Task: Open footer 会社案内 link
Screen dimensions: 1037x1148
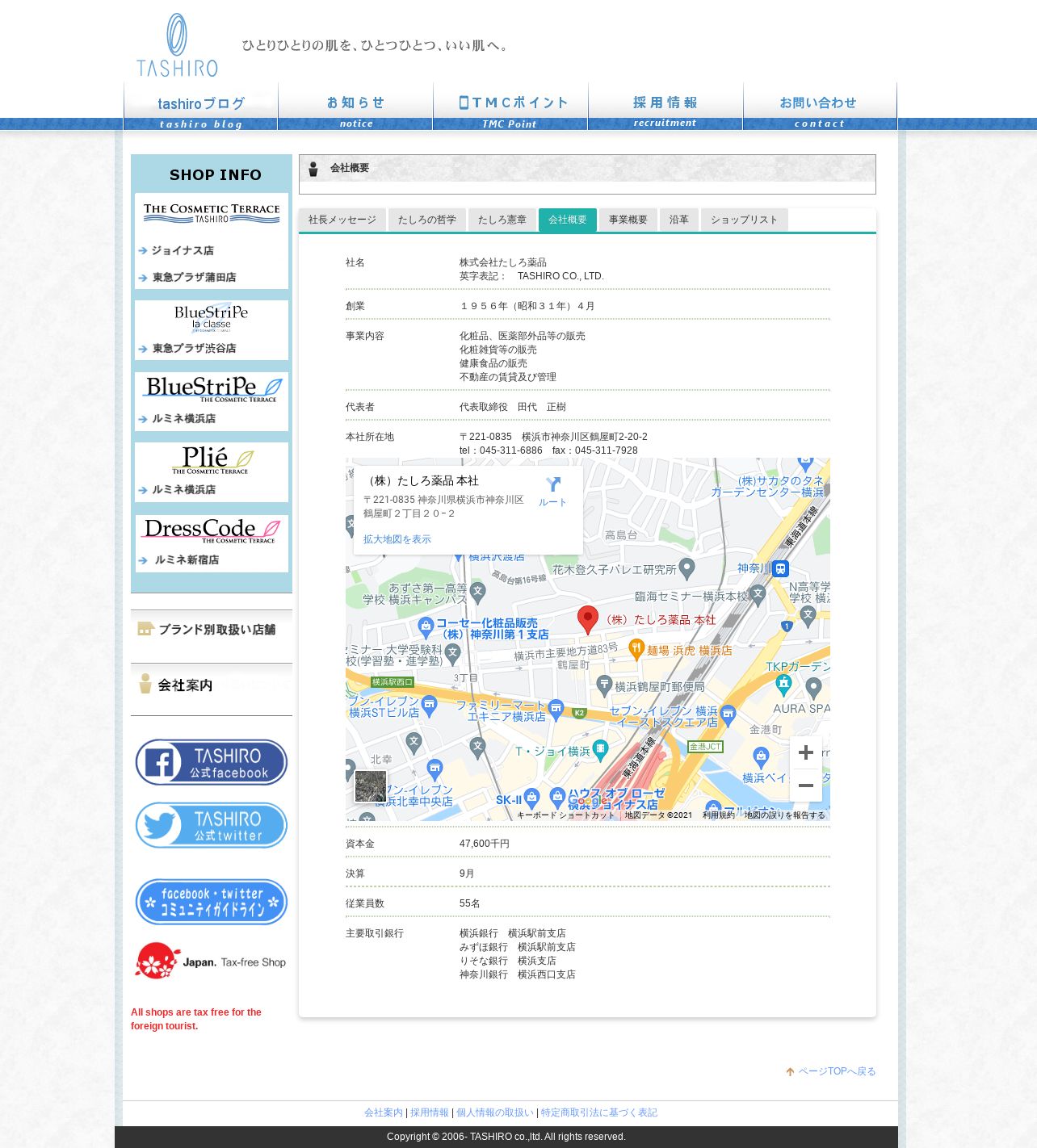Action: [x=383, y=1112]
